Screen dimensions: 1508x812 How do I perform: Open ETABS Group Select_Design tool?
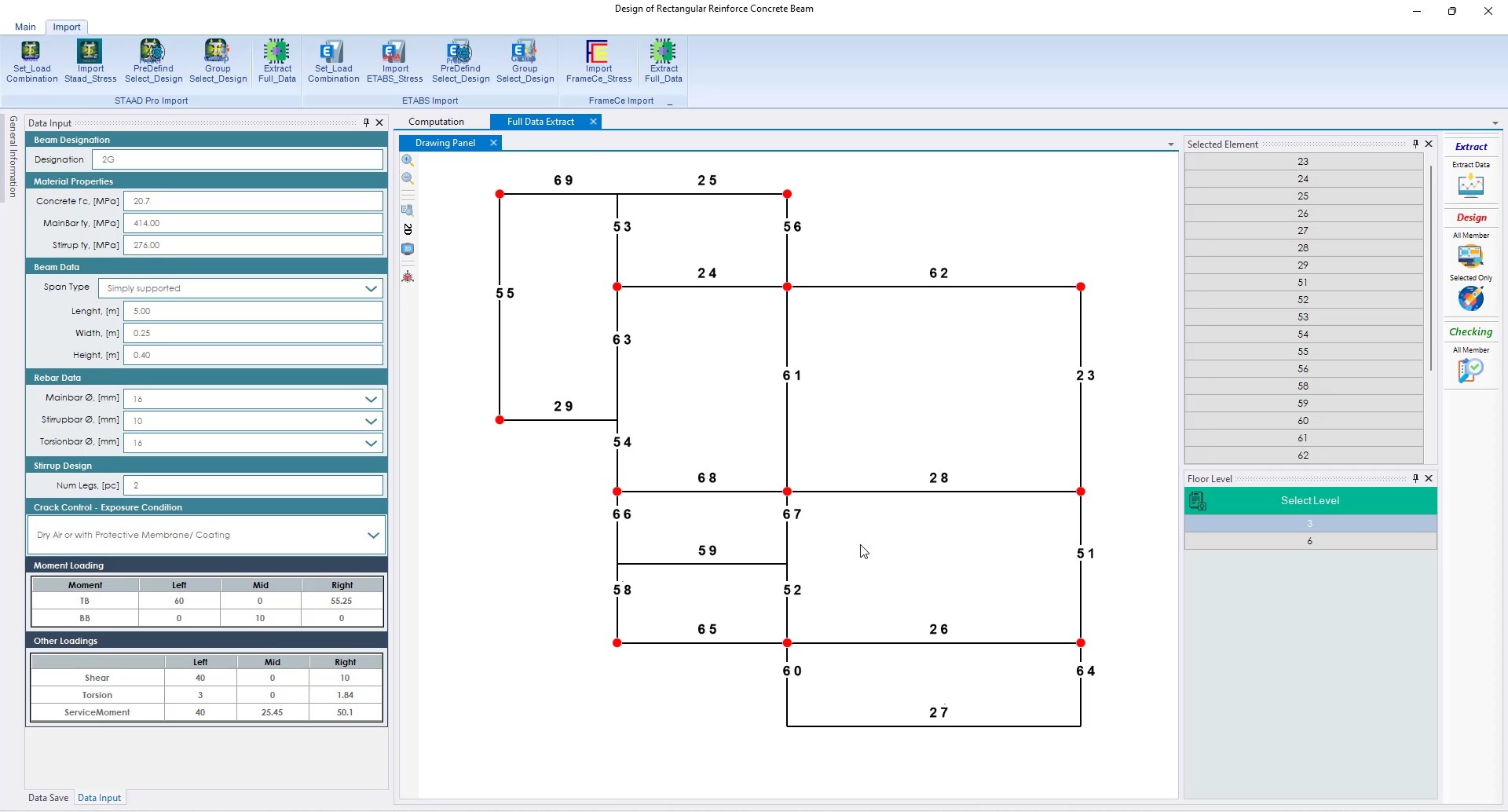pos(525,60)
